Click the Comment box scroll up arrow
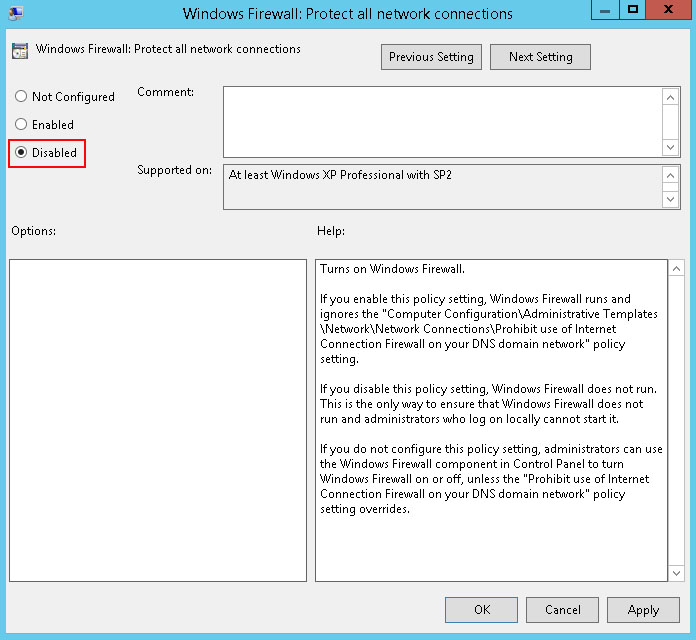Viewport: 696px width, 640px height. pyautogui.click(x=671, y=97)
